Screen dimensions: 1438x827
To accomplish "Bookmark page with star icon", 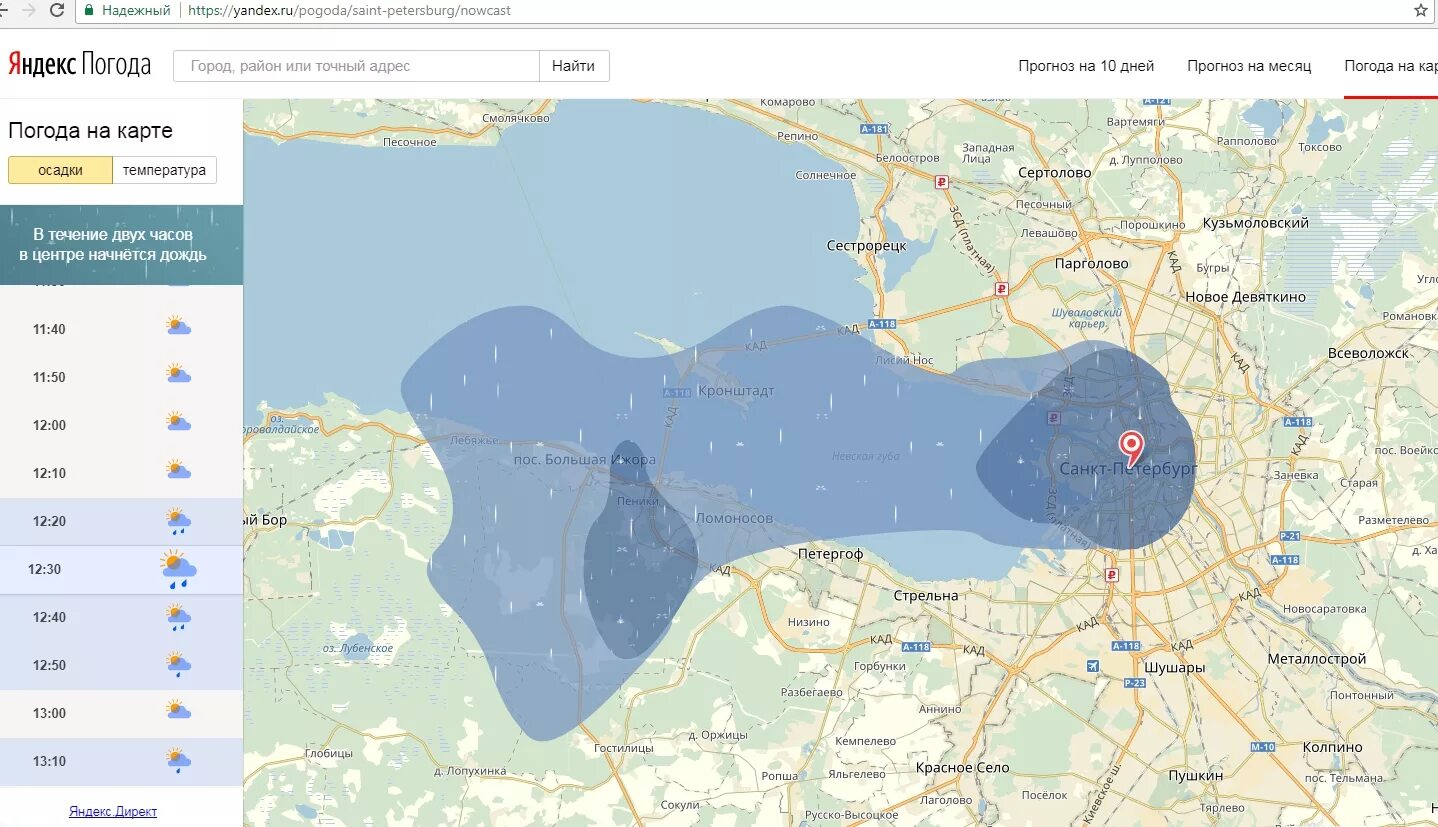I will point(1421,10).
